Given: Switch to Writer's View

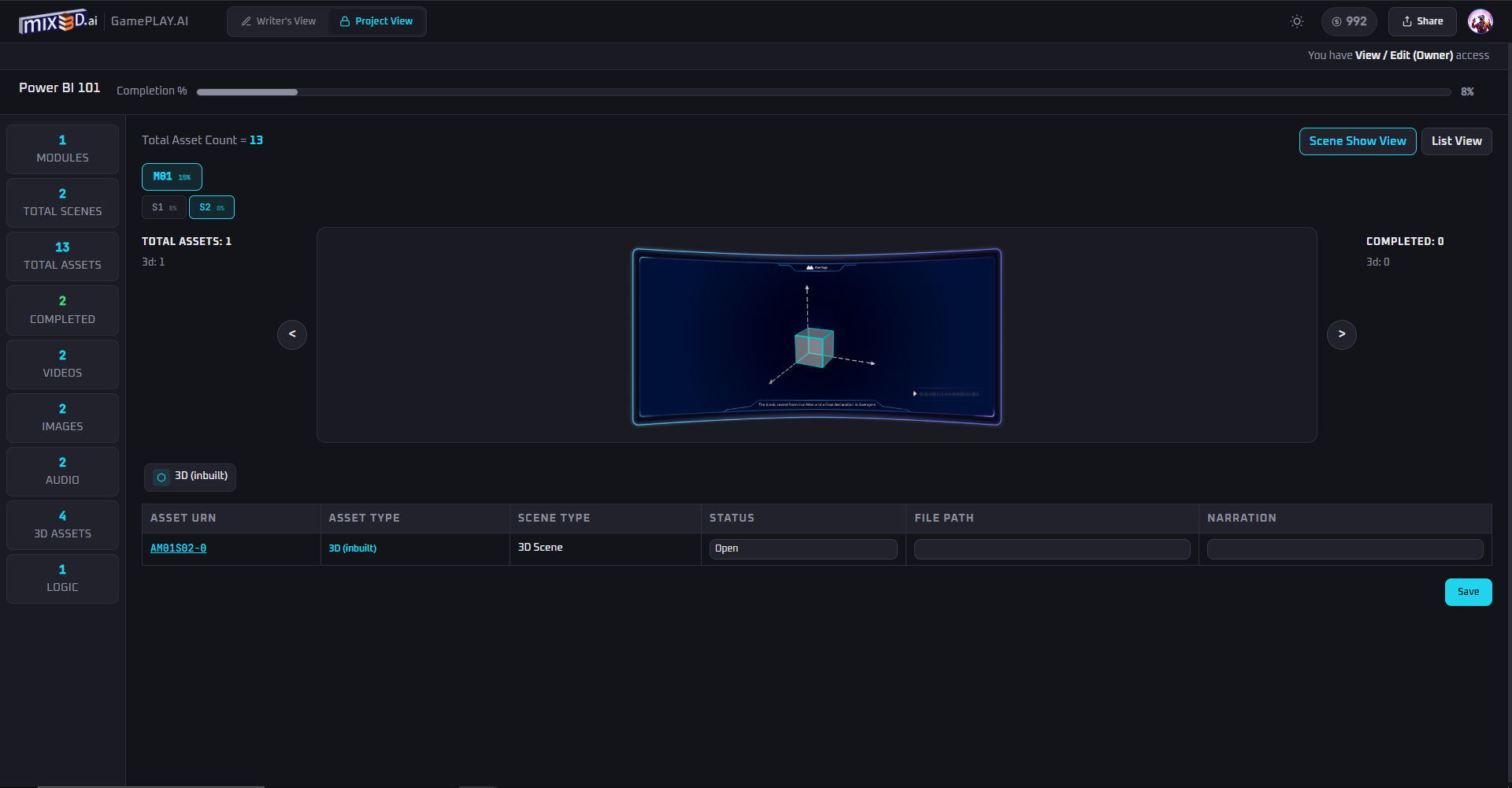Looking at the screenshot, I should (x=278, y=21).
